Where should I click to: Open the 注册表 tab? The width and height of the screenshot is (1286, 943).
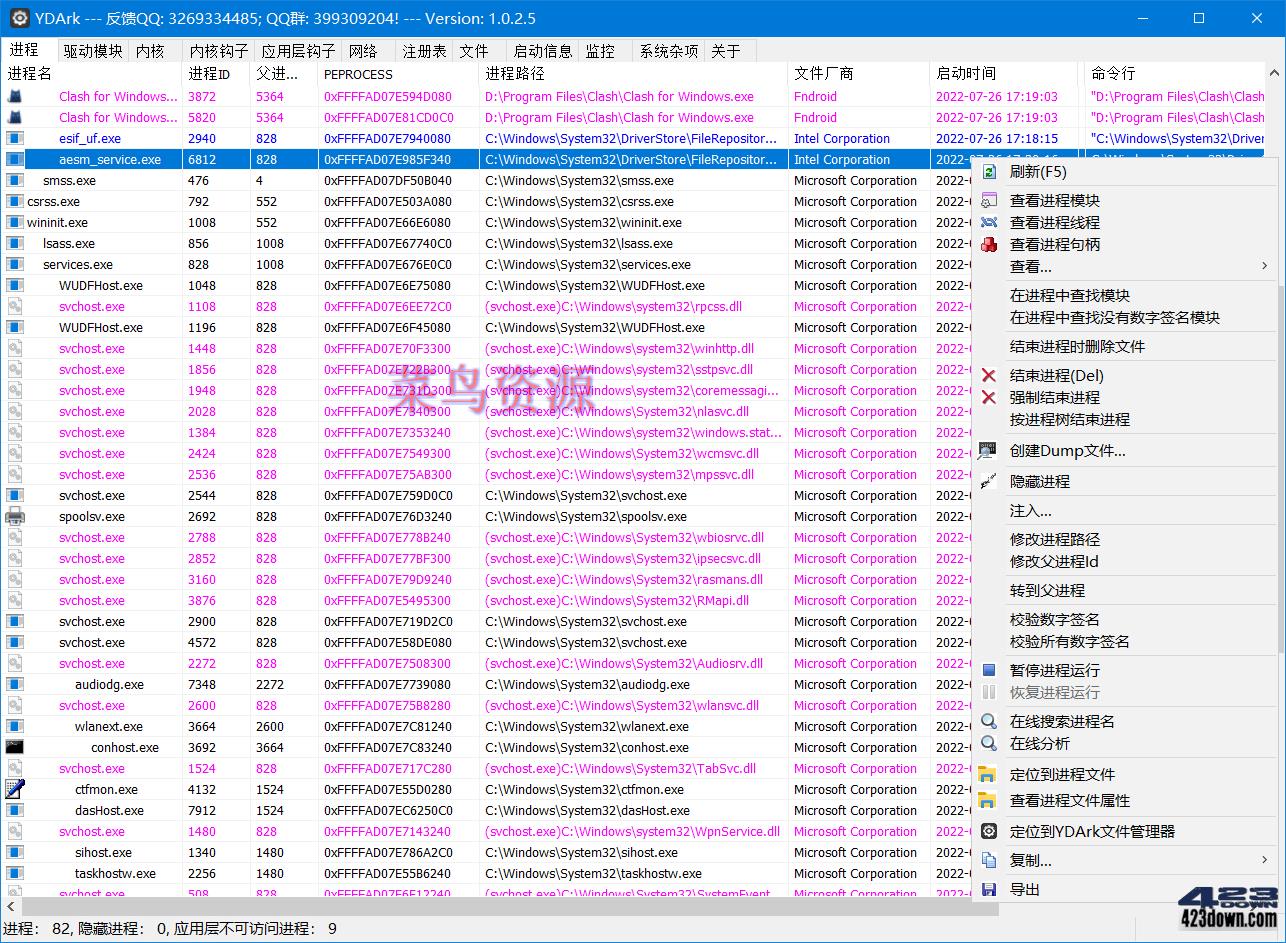[423, 50]
